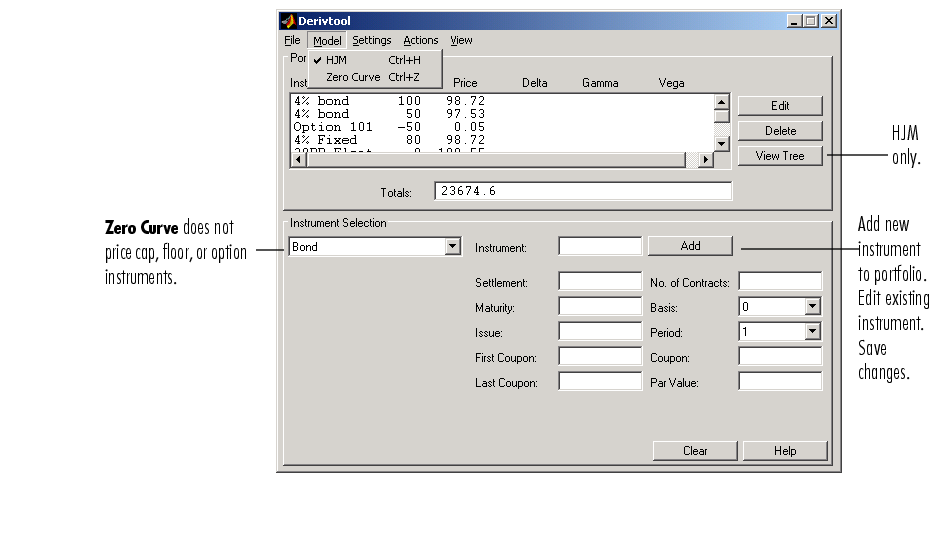943x548 pixels.
Task: Select the checked HJM model entry
Action: (376, 60)
